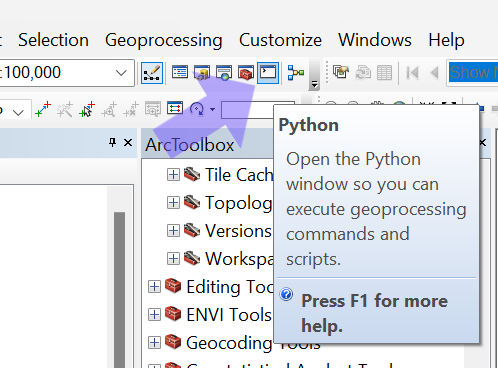Screen dimensions: 498x368
Task: Click the Geocoding Tools tree label
Action: click(x=253, y=343)
